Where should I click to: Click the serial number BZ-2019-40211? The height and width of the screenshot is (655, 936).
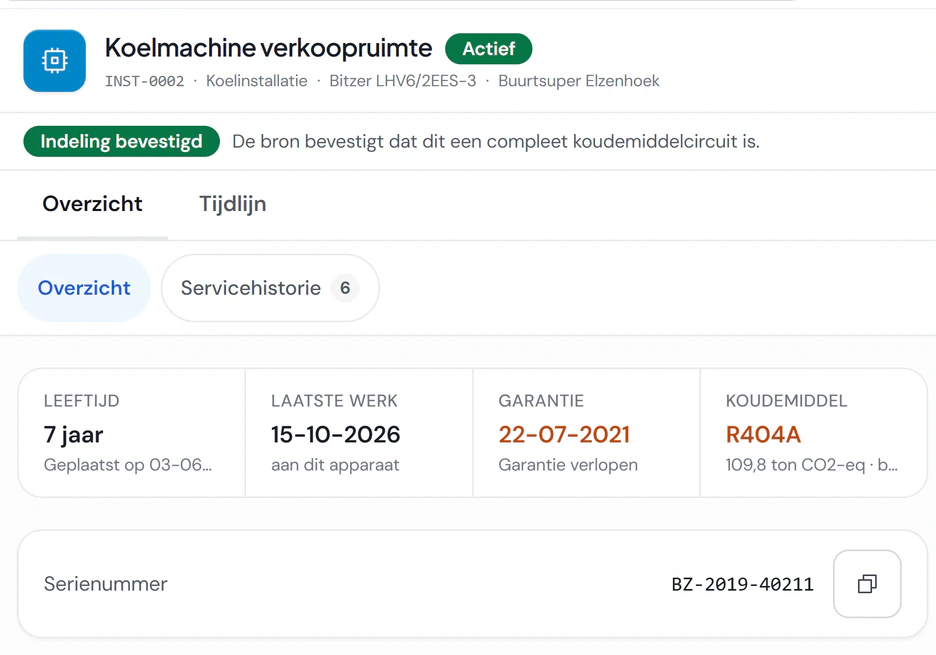743,584
